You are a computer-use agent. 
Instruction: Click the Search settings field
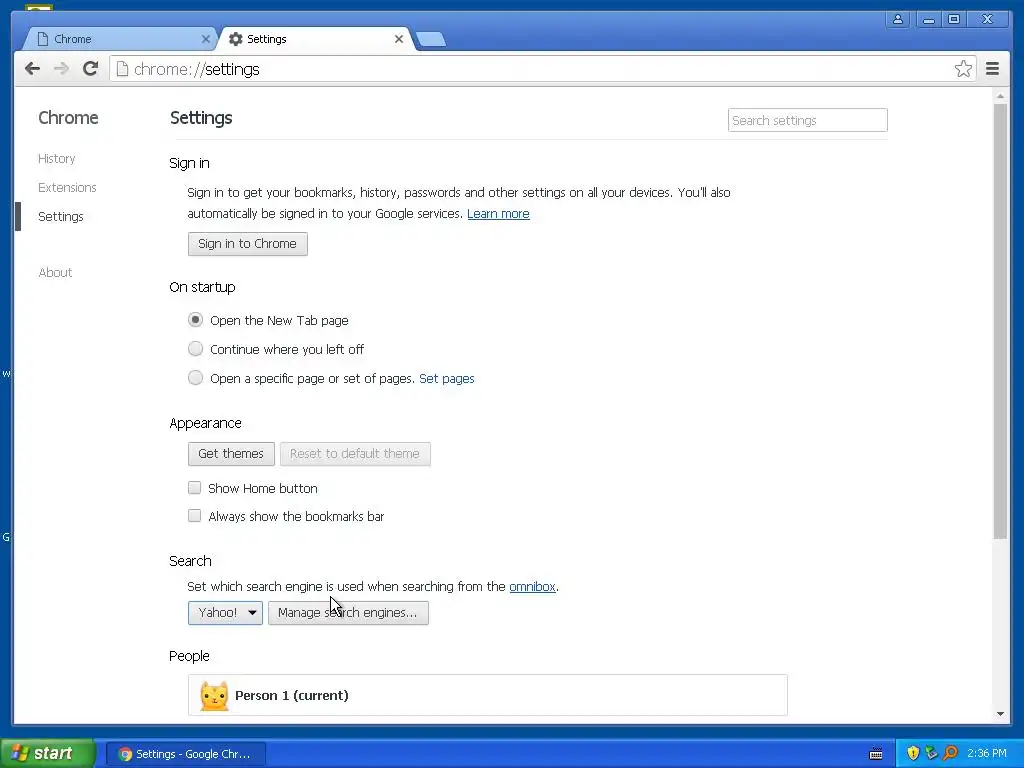tap(808, 120)
